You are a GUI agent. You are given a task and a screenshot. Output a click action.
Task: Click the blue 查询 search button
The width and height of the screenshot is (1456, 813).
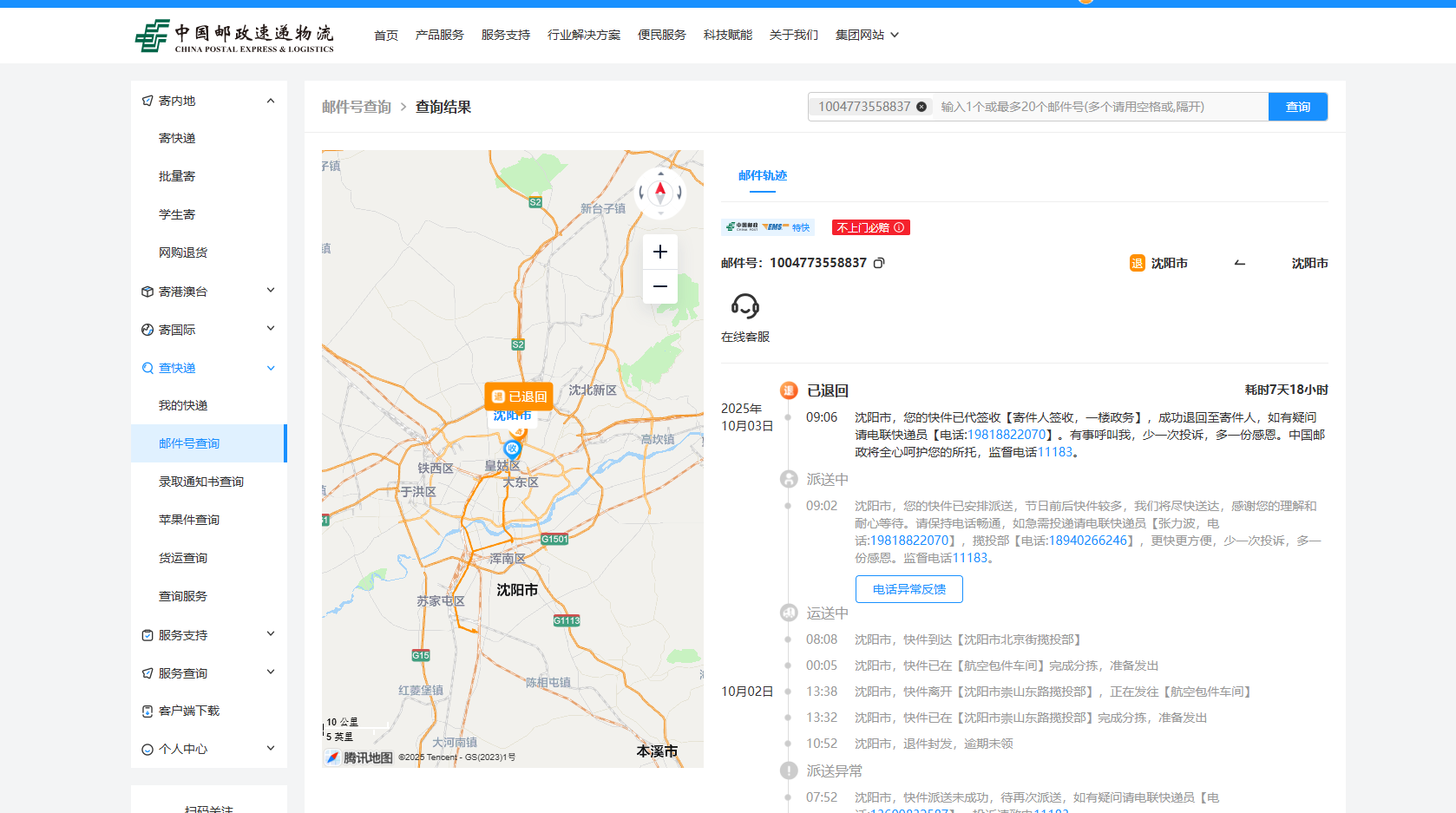point(1297,107)
